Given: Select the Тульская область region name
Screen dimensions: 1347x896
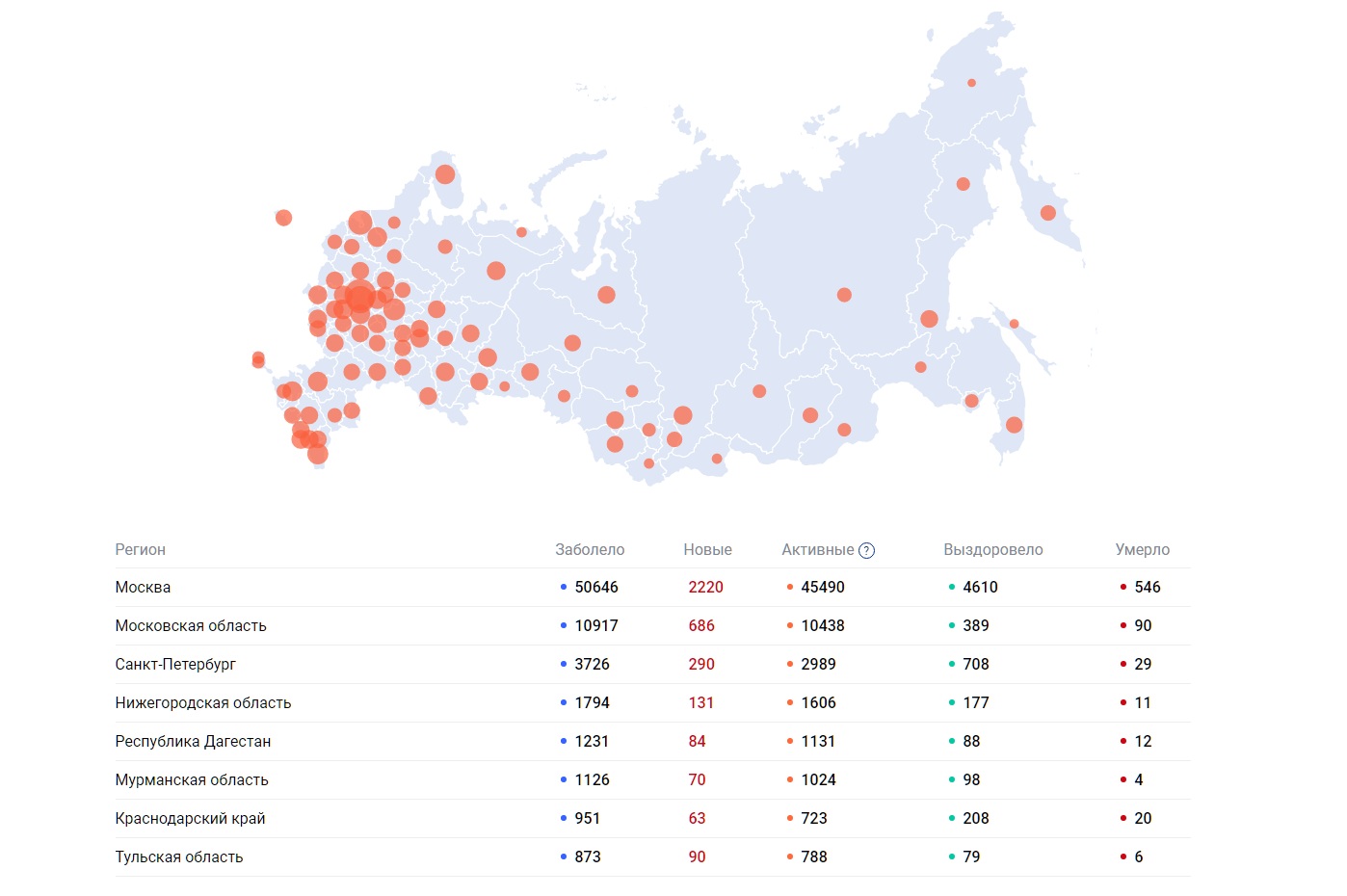Looking at the screenshot, I should tap(179, 857).
